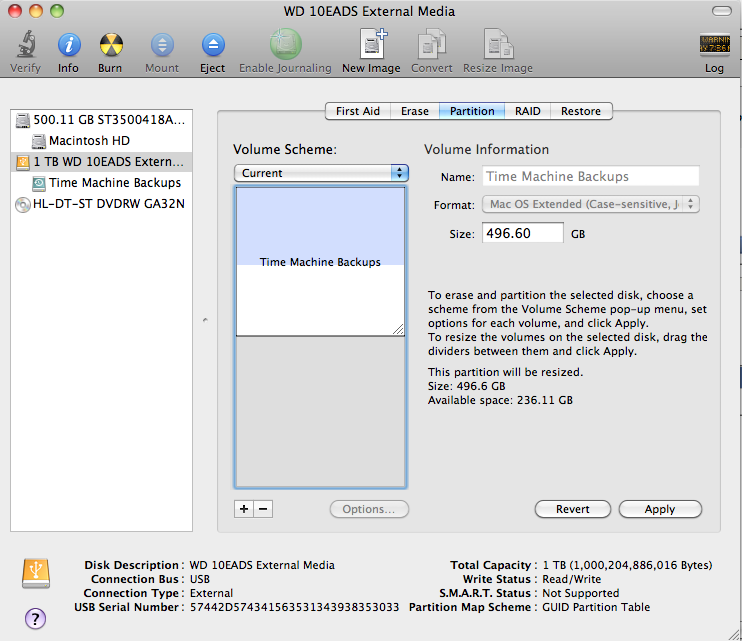Click 'This partition will be resized.' text
742x641 pixels.
click(505, 372)
